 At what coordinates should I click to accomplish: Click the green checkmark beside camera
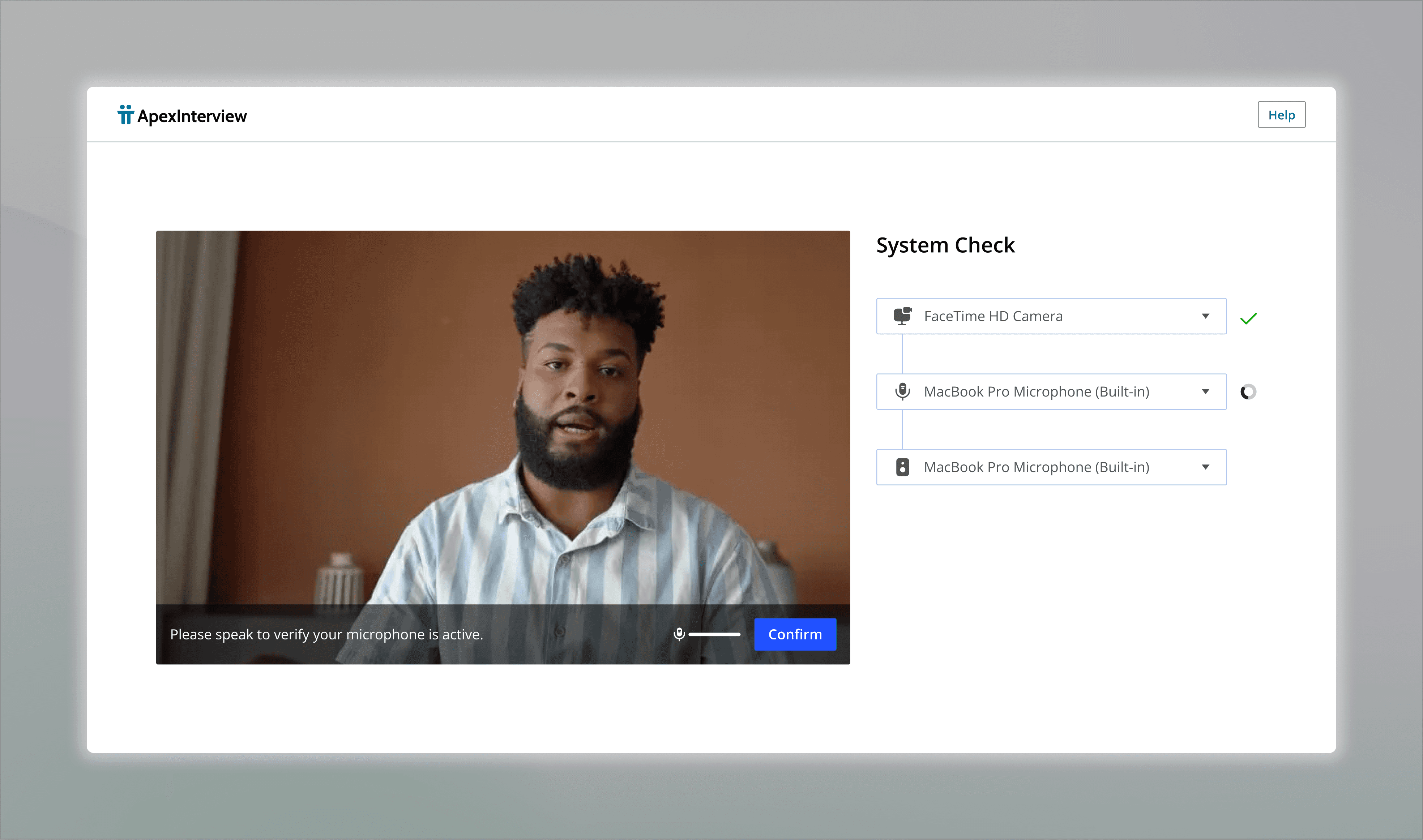click(x=1248, y=318)
